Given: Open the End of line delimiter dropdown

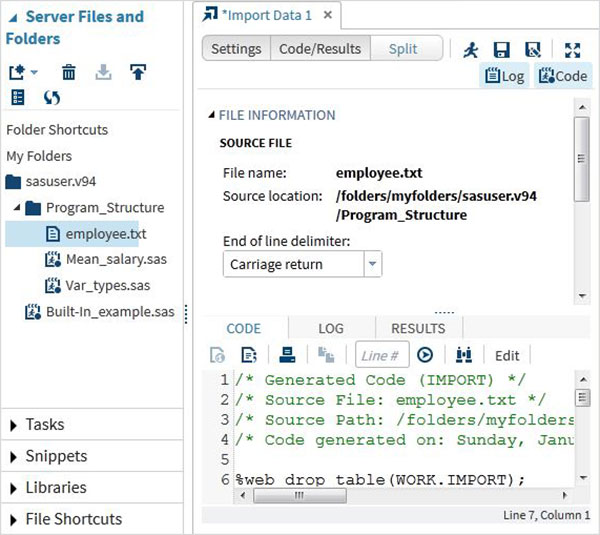Looking at the screenshot, I should click(x=372, y=265).
